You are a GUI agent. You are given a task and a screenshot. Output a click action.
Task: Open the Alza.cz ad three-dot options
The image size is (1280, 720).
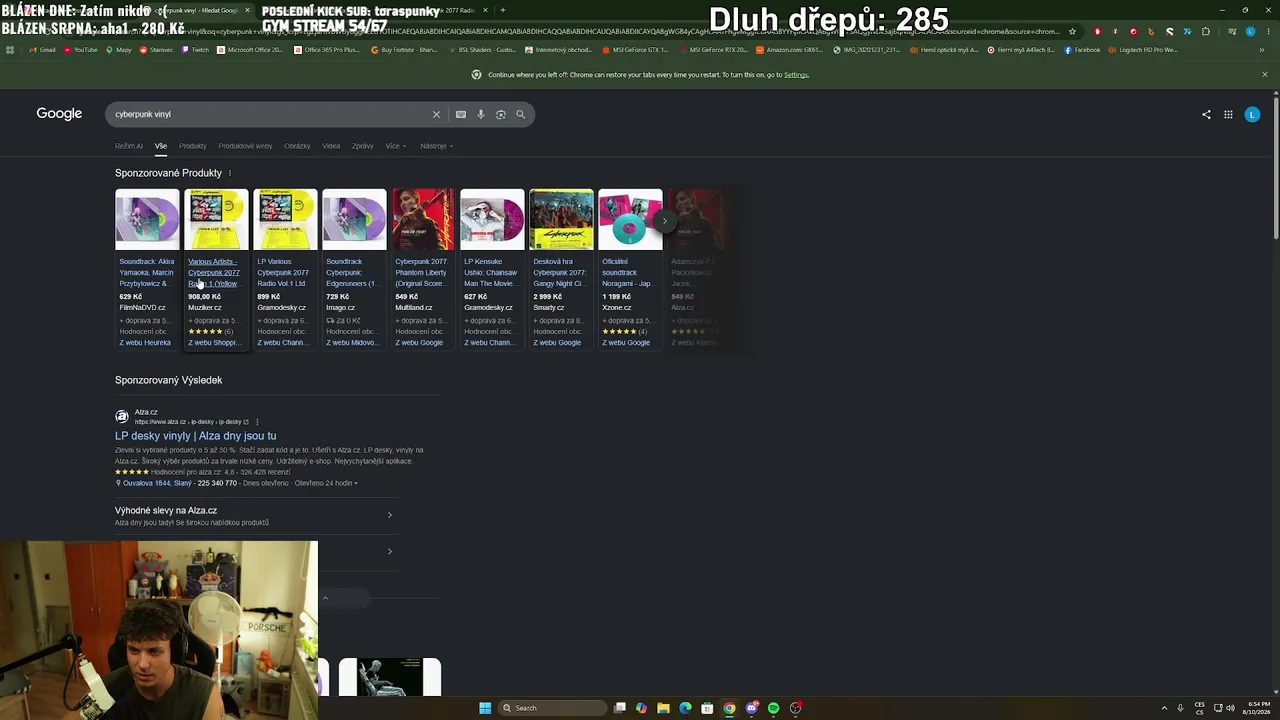pos(257,422)
